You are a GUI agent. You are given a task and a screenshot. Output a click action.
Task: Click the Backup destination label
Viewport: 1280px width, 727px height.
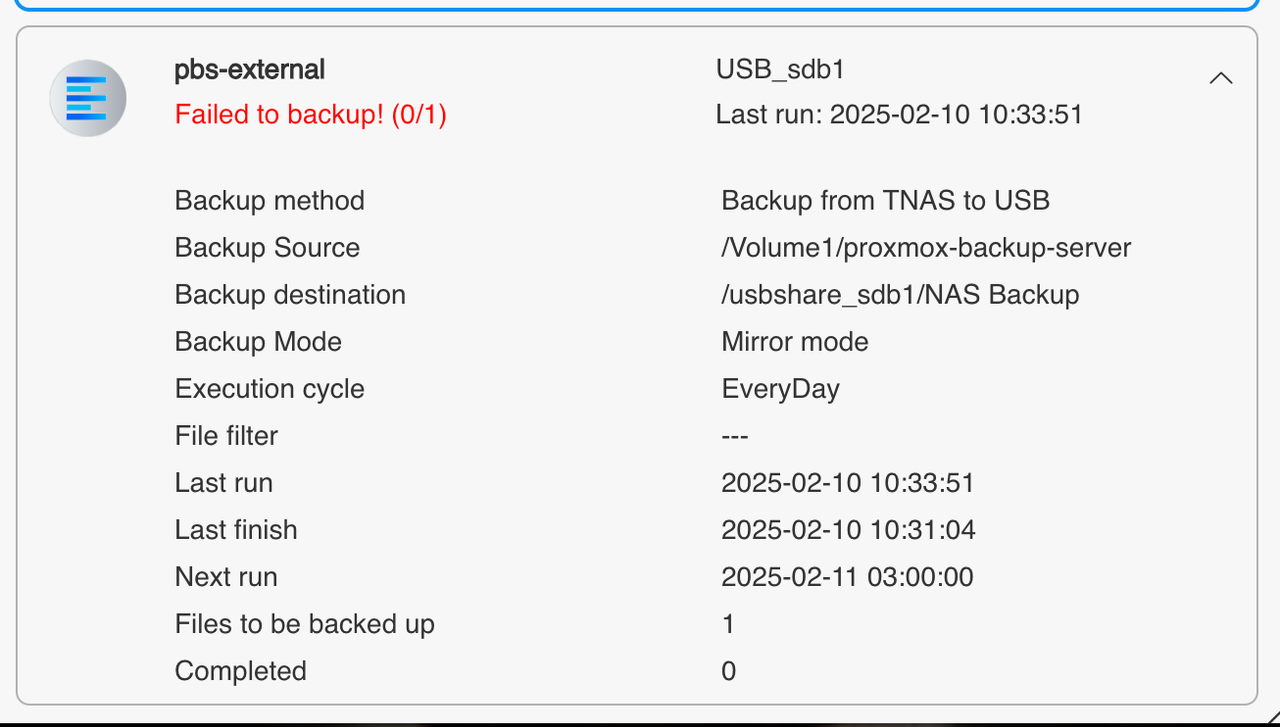click(x=290, y=295)
